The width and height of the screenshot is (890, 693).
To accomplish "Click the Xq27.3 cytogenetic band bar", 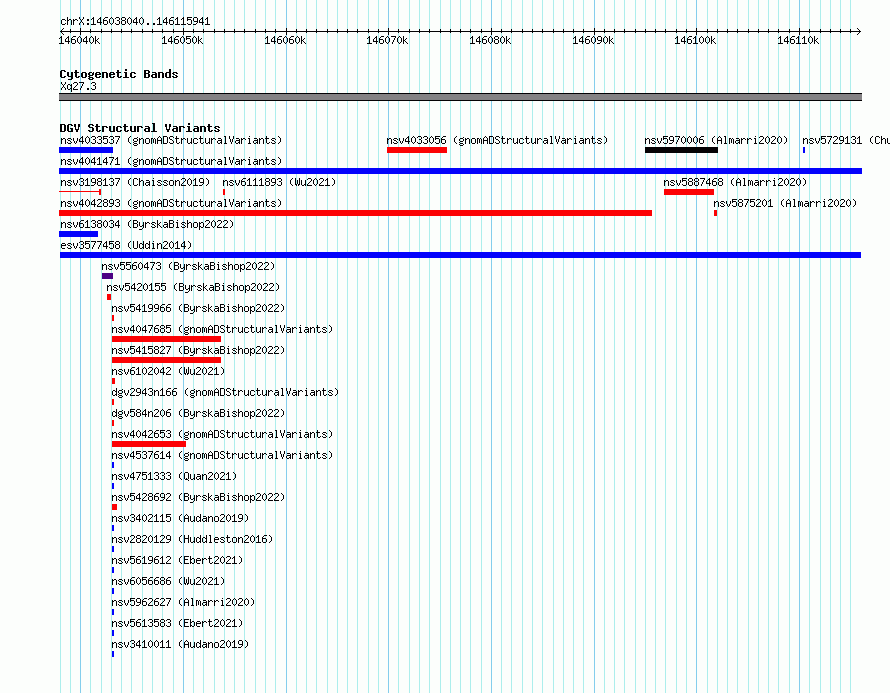I will 460,97.
